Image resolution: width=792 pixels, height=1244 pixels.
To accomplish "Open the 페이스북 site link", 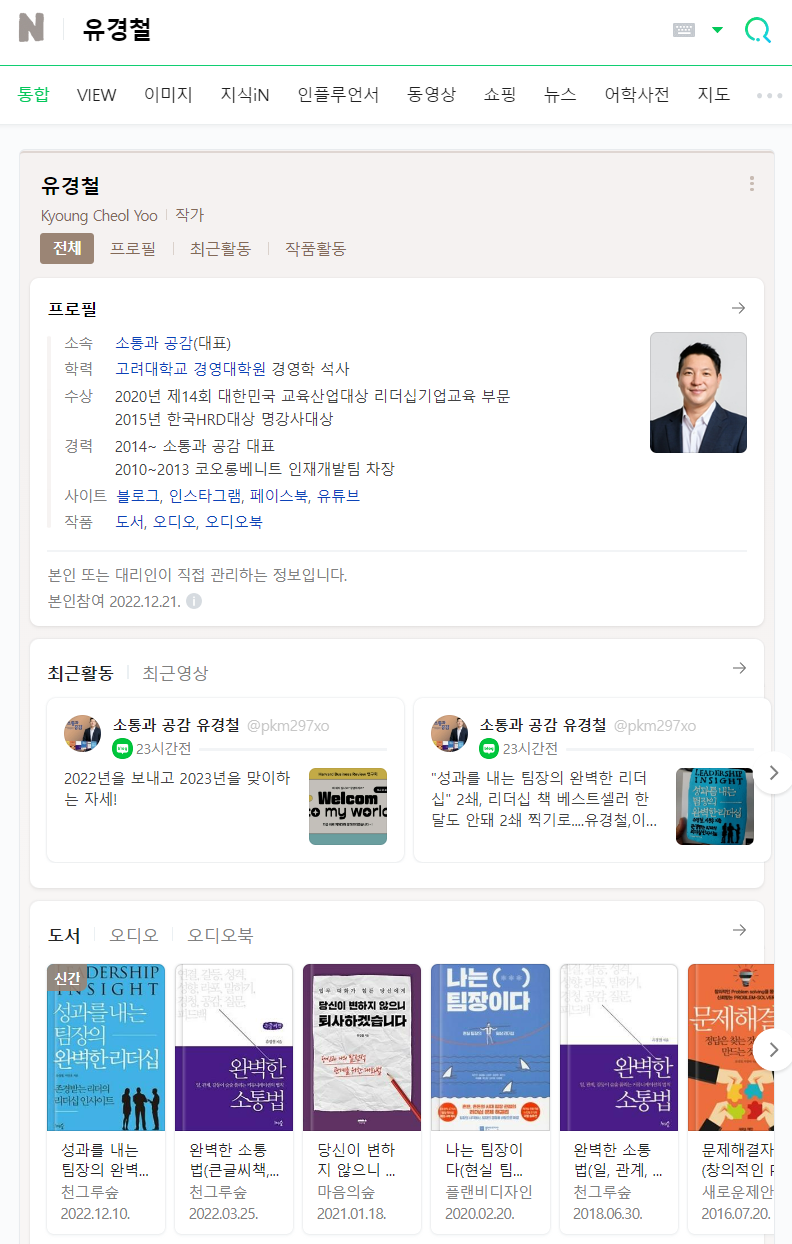I will 279,495.
